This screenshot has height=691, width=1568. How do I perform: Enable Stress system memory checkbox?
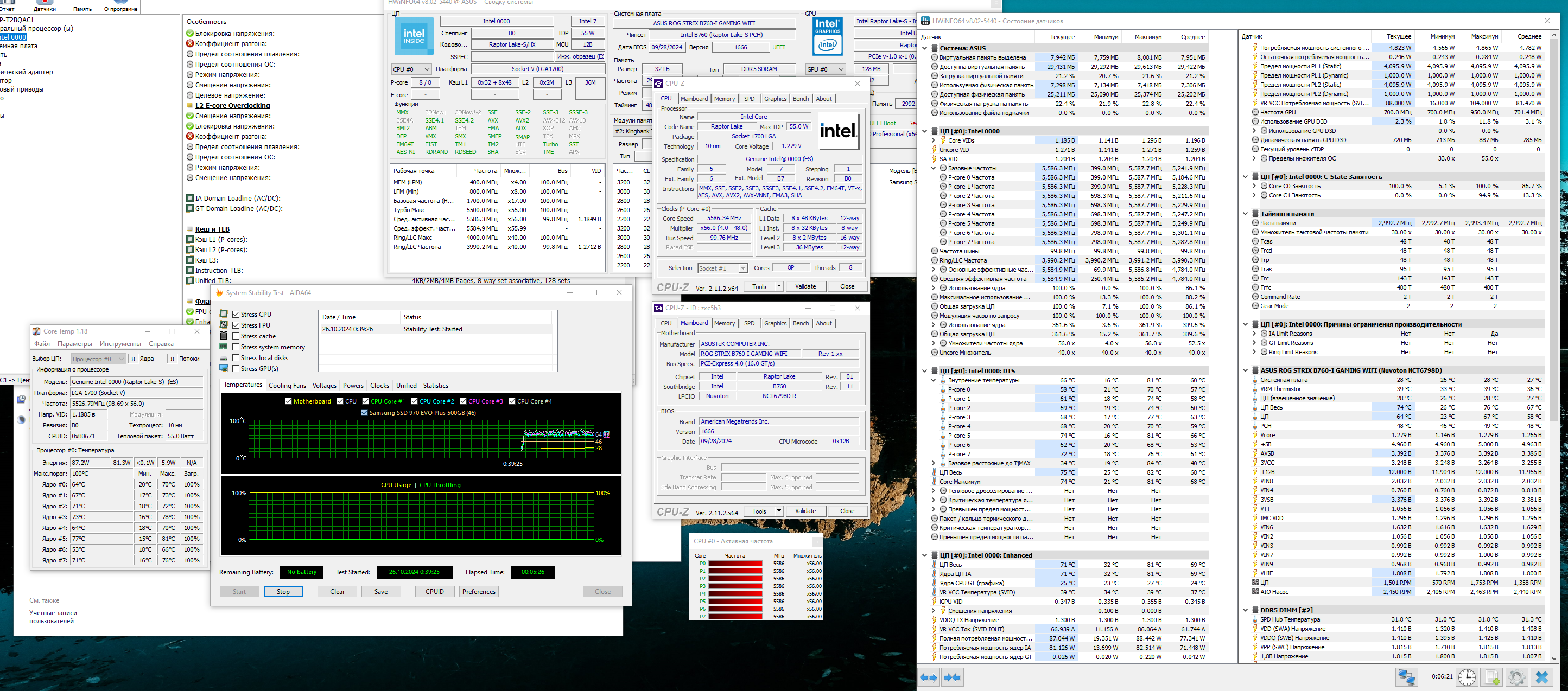(x=236, y=347)
